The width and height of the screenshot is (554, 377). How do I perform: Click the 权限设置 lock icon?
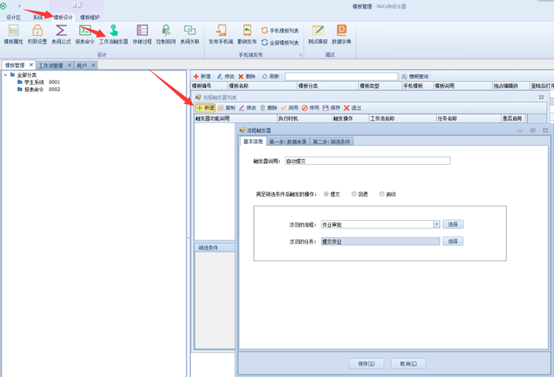click(x=37, y=34)
